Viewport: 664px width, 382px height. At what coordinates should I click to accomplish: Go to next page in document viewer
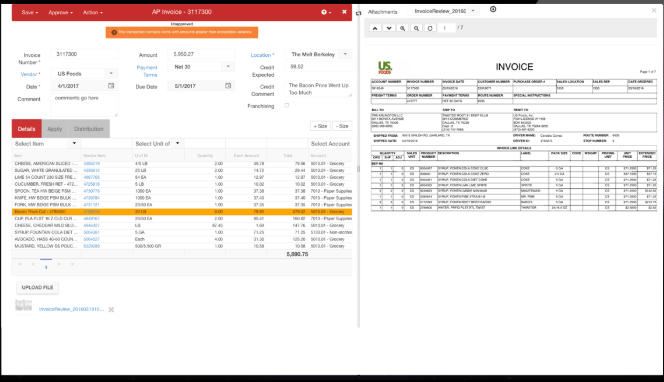[x=389, y=28]
